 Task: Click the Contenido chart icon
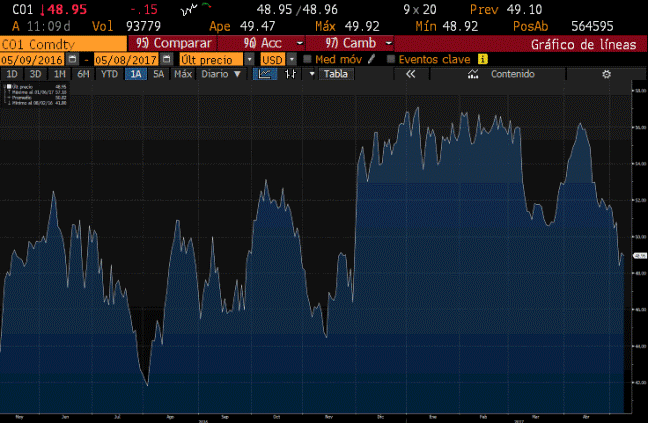tap(473, 74)
